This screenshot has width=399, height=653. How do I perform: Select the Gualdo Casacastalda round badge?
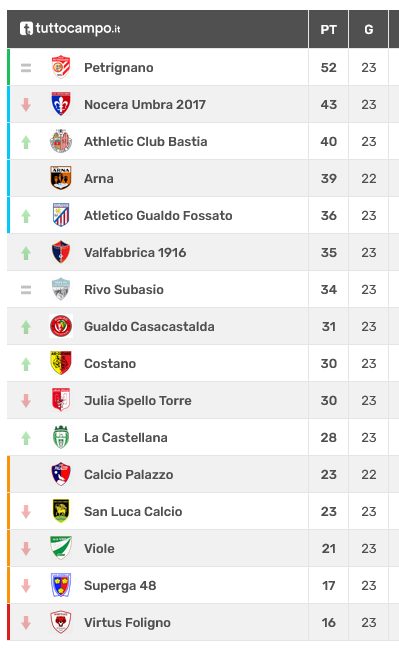[x=61, y=326]
